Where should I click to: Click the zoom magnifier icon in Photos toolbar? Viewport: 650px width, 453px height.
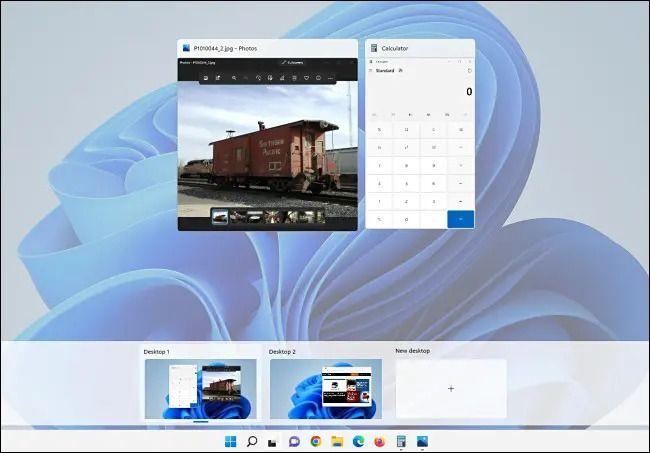coord(234,78)
